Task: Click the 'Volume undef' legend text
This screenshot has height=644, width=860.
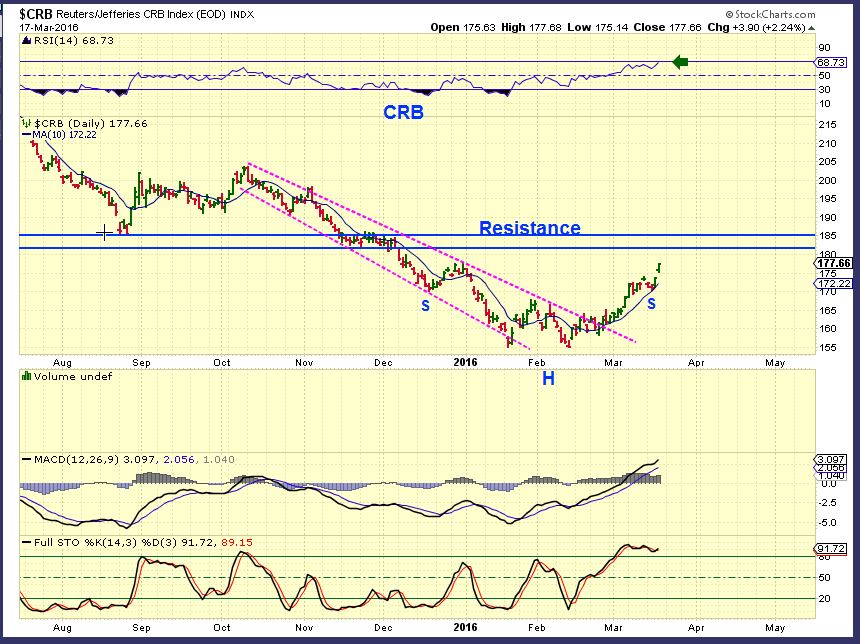Action: tap(73, 376)
